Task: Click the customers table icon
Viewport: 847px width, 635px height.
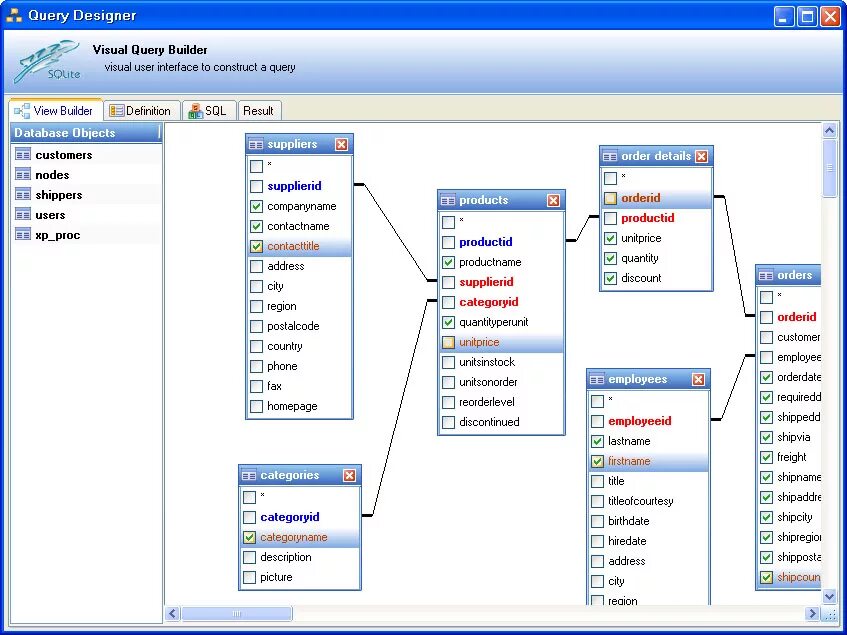Action: [23, 155]
